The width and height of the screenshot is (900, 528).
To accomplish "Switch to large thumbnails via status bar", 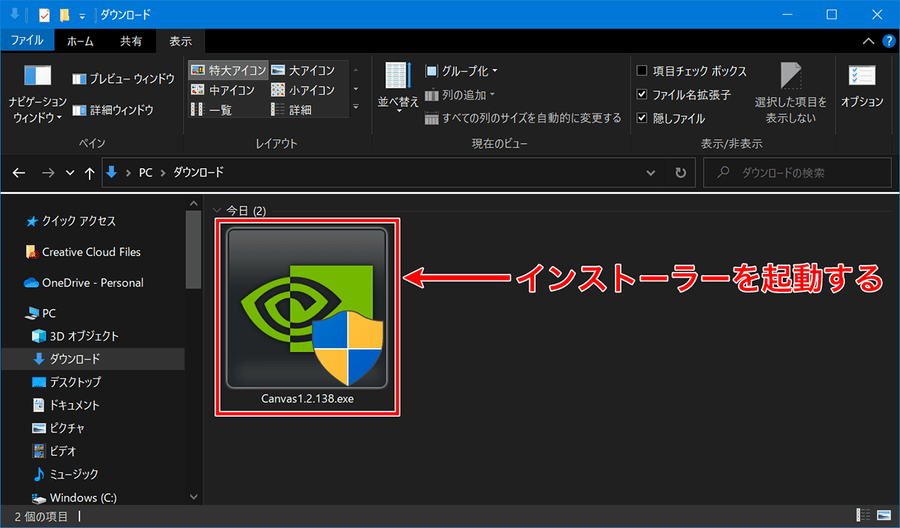I will [884, 515].
